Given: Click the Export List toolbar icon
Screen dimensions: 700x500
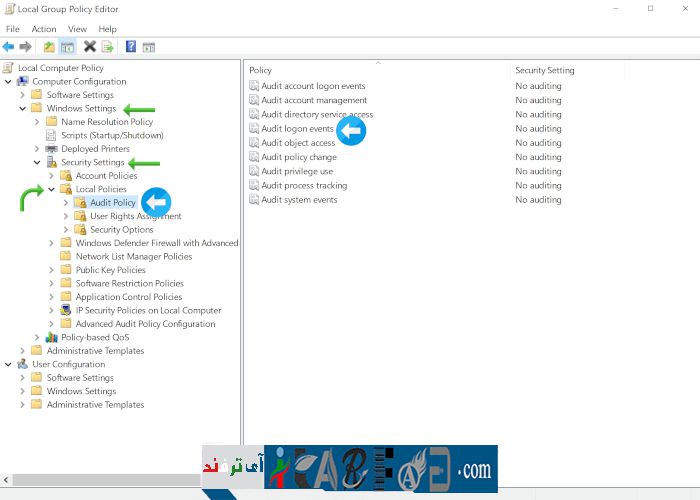Looking at the screenshot, I should (x=107, y=47).
